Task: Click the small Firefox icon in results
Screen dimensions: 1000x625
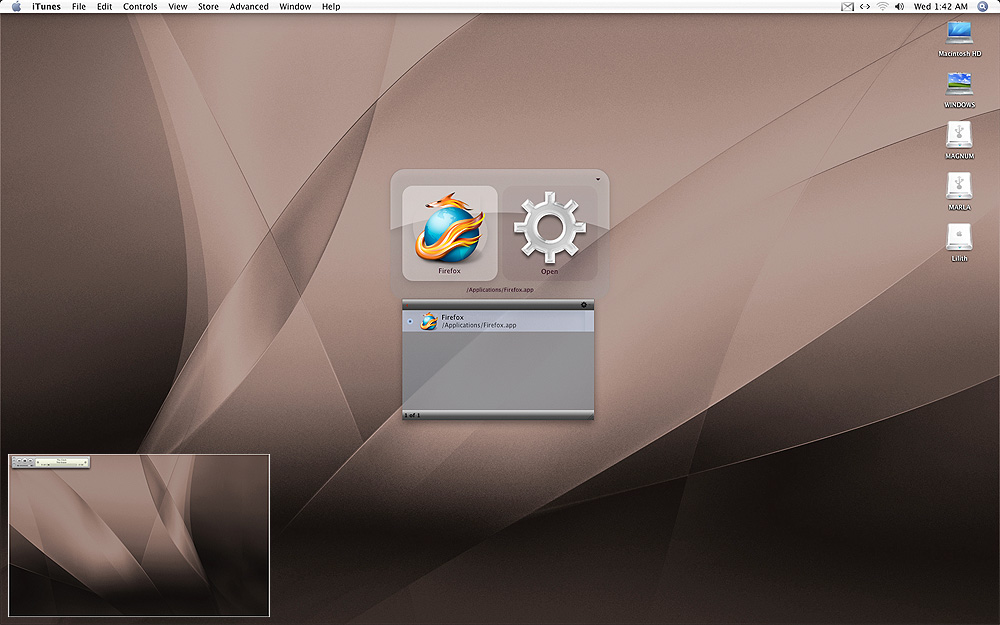Action: click(x=429, y=321)
